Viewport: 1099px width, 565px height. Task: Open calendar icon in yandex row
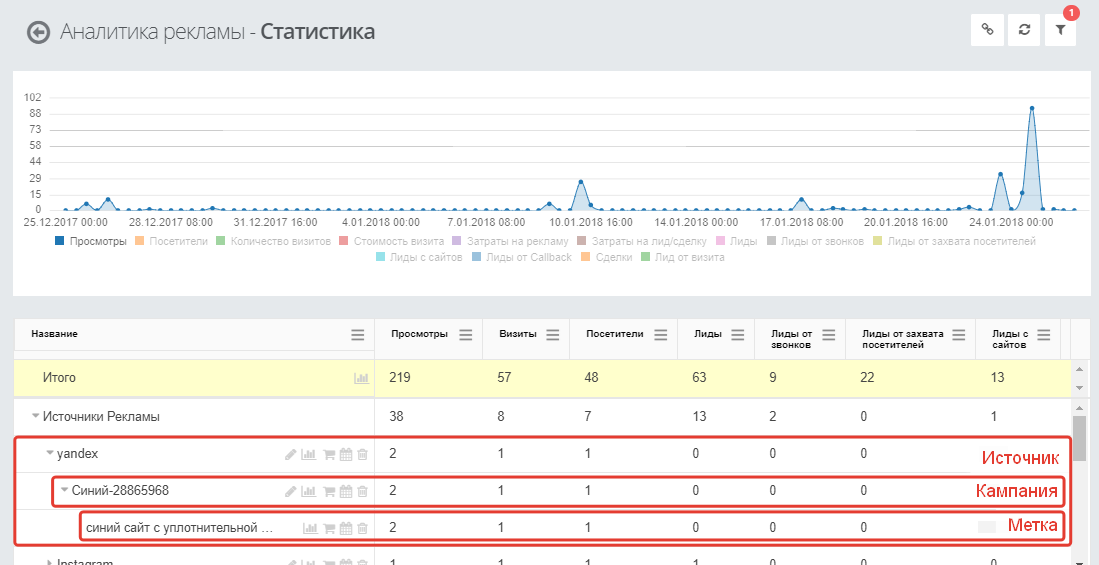pos(345,454)
